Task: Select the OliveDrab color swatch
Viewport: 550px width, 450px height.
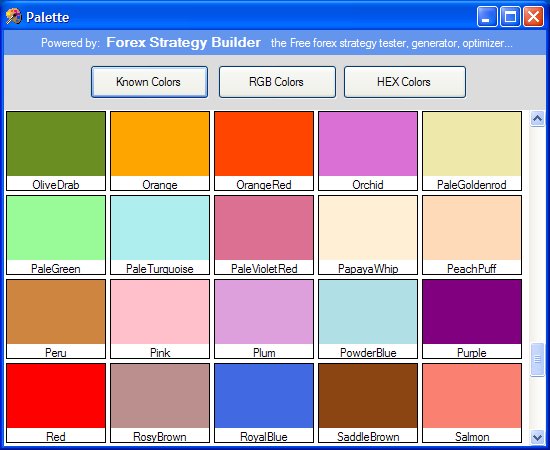Action: (56, 151)
